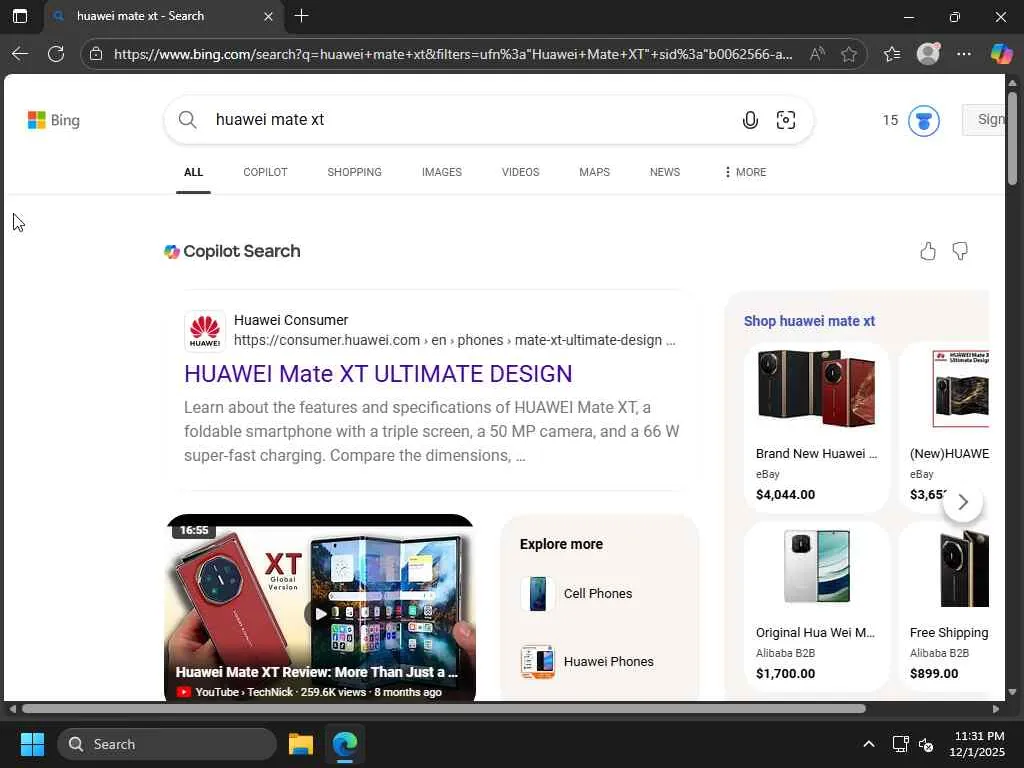Close the huawei mate xt tab

point(268,16)
